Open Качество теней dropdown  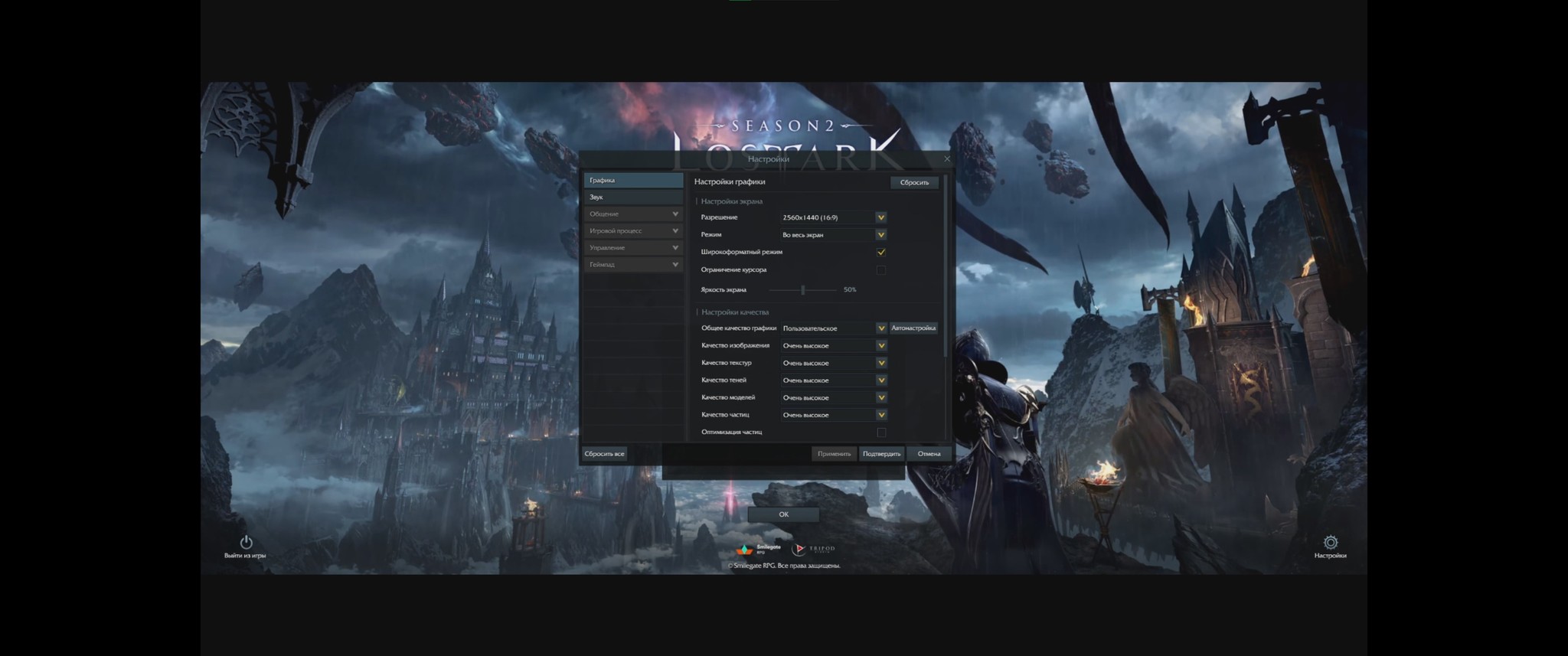pos(833,380)
